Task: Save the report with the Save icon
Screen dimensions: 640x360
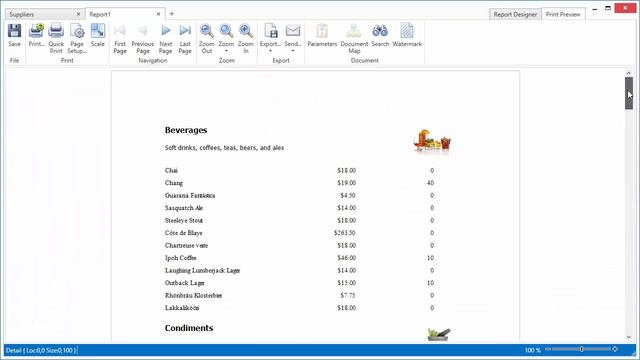Action: 14,31
